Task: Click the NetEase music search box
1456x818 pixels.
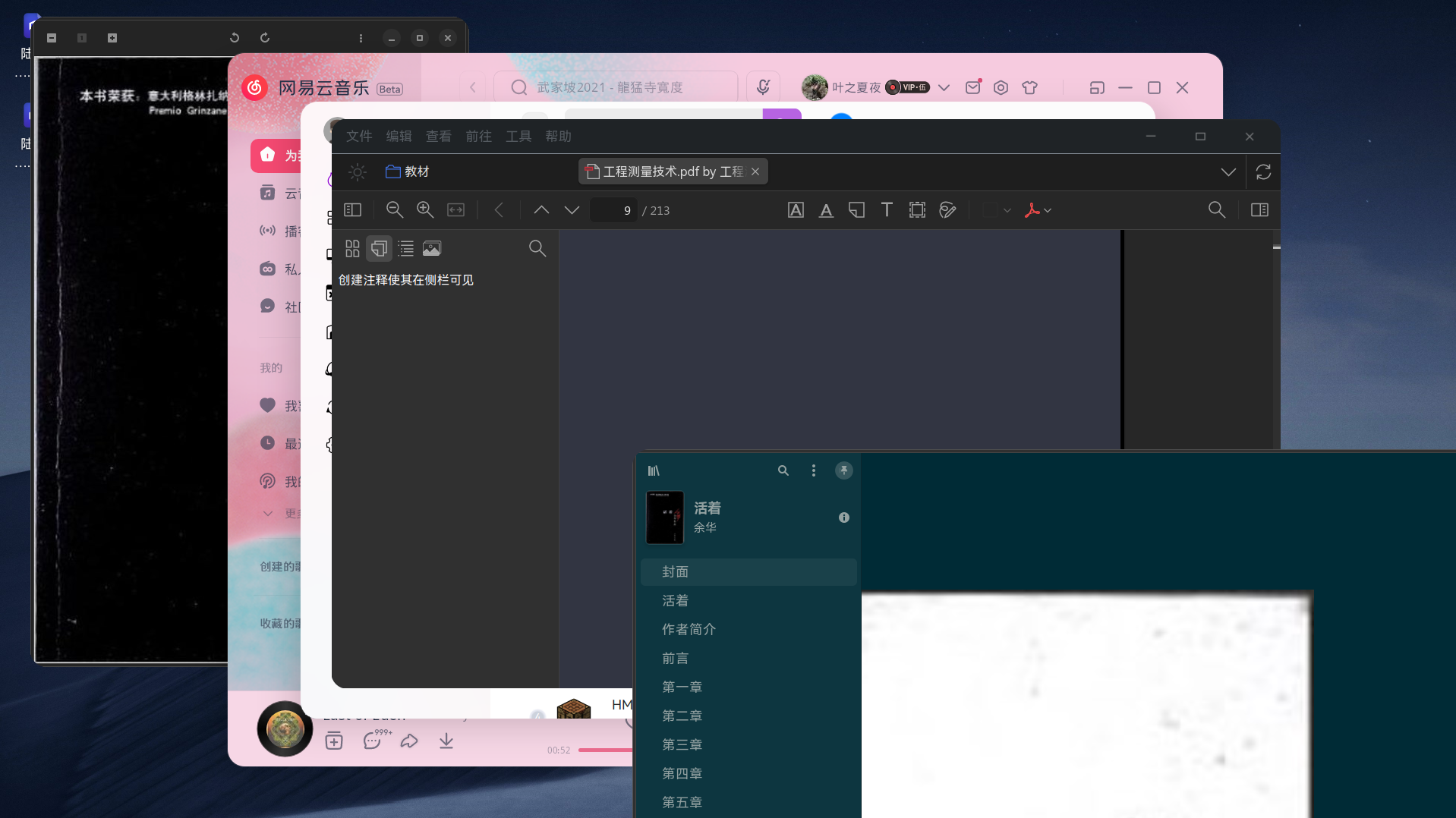Action: click(x=616, y=88)
